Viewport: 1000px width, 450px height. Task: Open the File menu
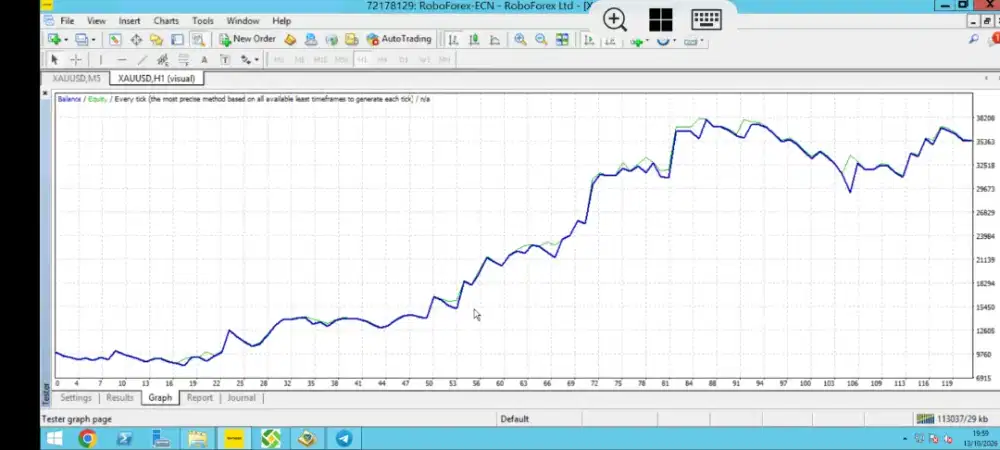tap(67, 21)
